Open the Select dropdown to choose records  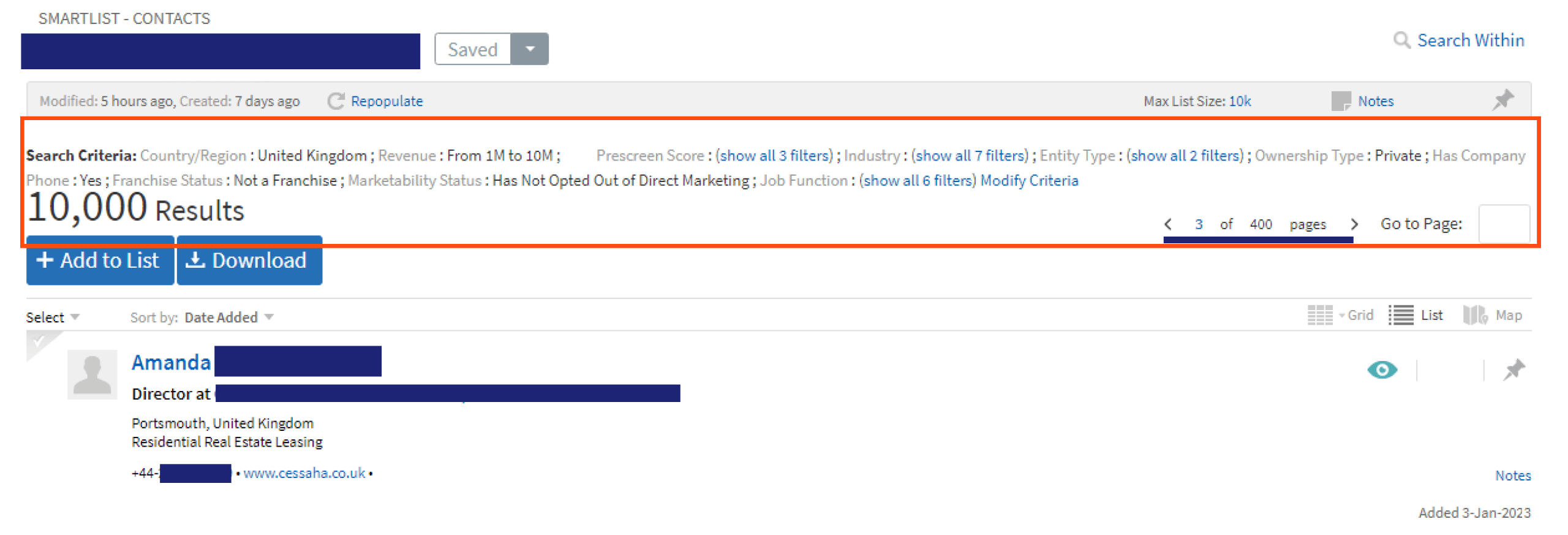tap(53, 316)
